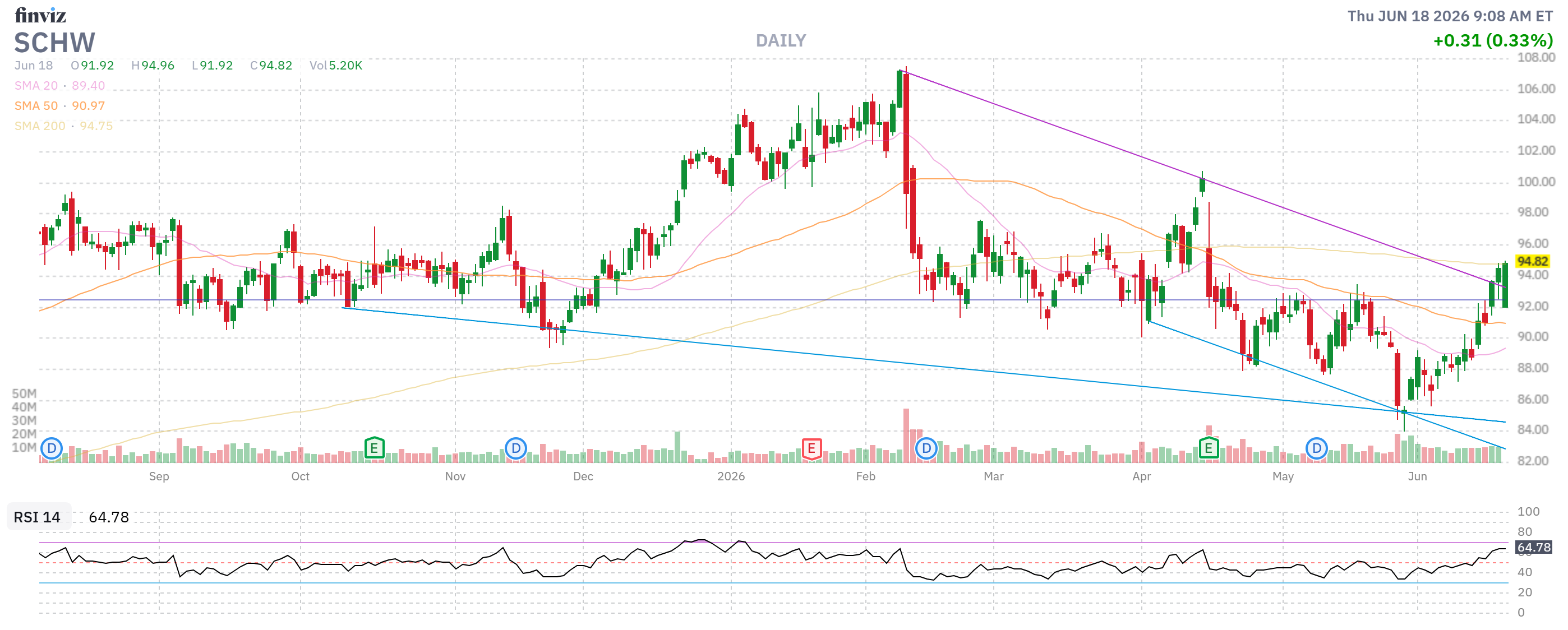The height and width of the screenshot is (630, 1568).
Task: Click the close price C 94.82
Action: (x=271, y=66)
